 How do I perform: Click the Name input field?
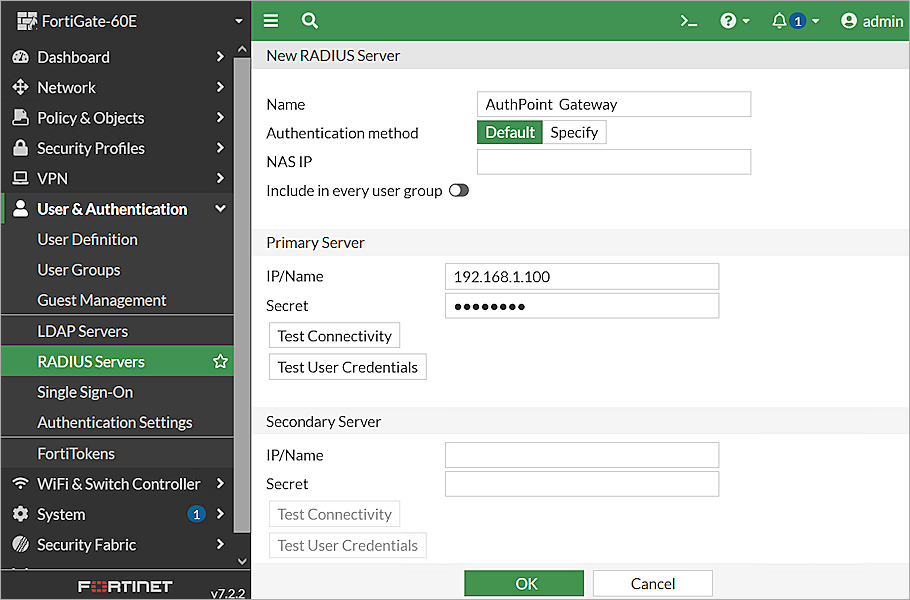tap(613, 103)
